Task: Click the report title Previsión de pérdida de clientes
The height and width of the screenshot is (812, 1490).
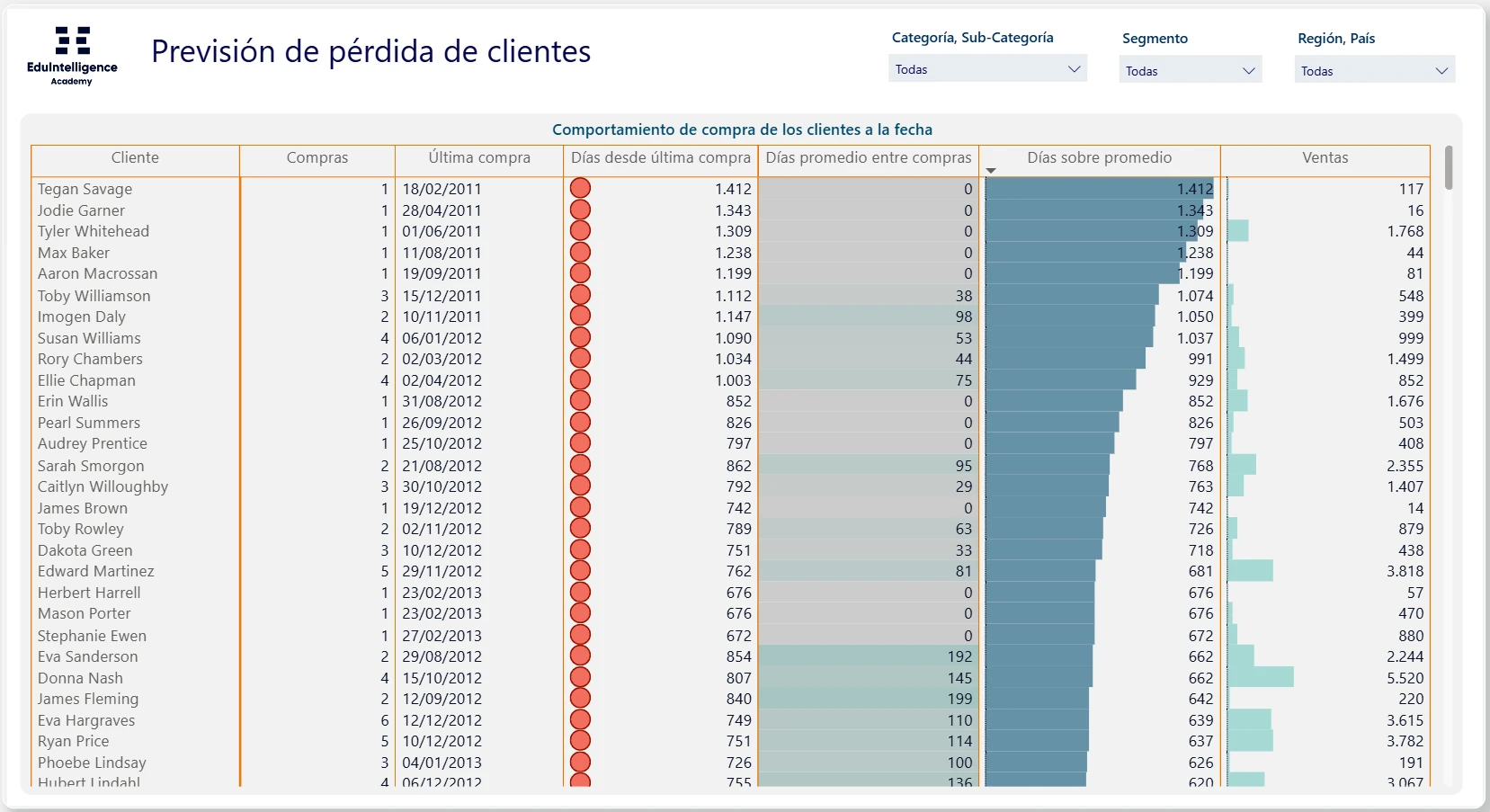Action: point(370,52)
